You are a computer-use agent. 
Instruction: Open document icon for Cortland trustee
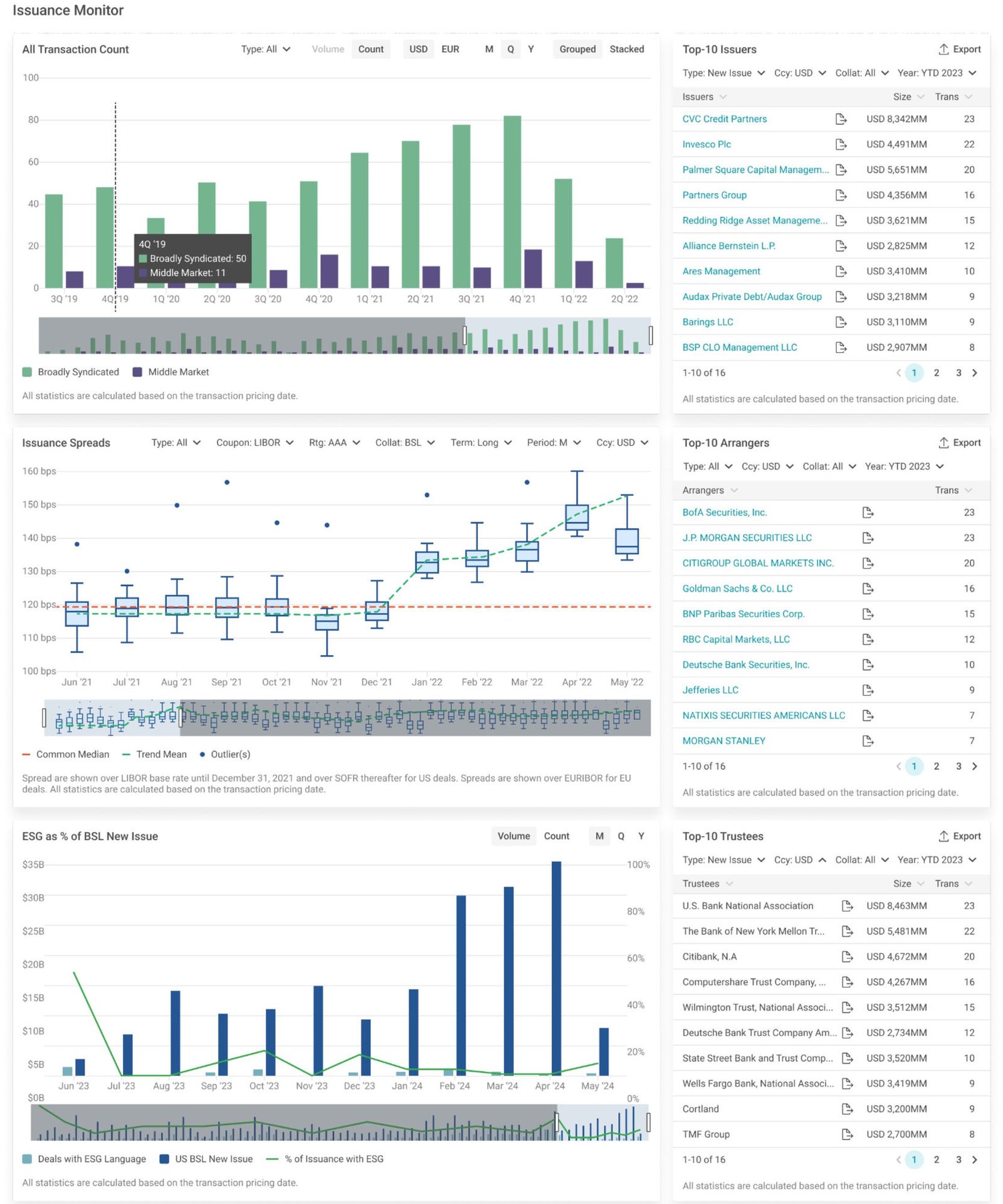[847, 1109]
